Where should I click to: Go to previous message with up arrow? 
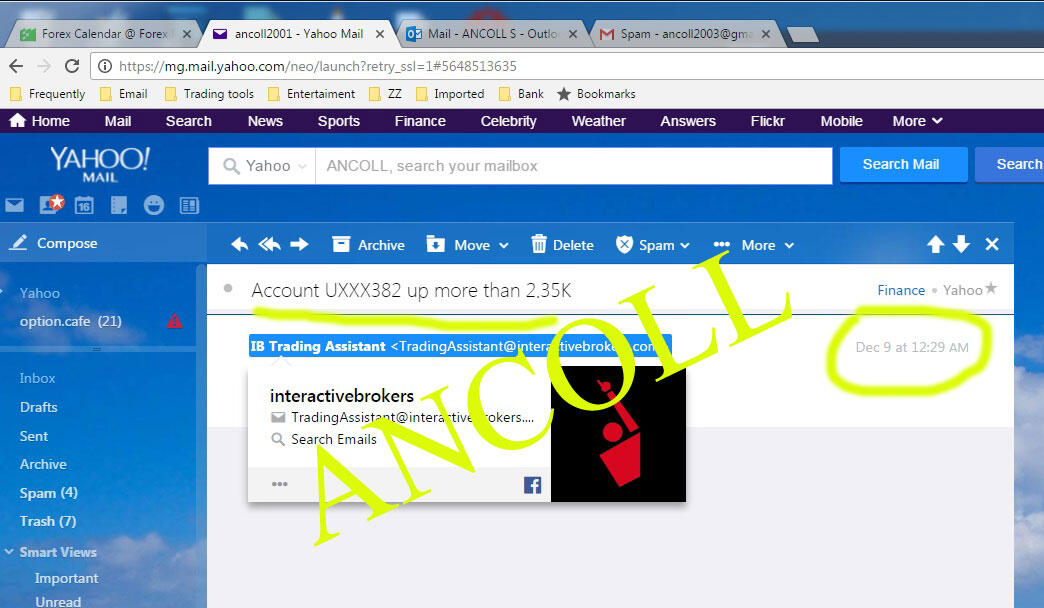935,244
